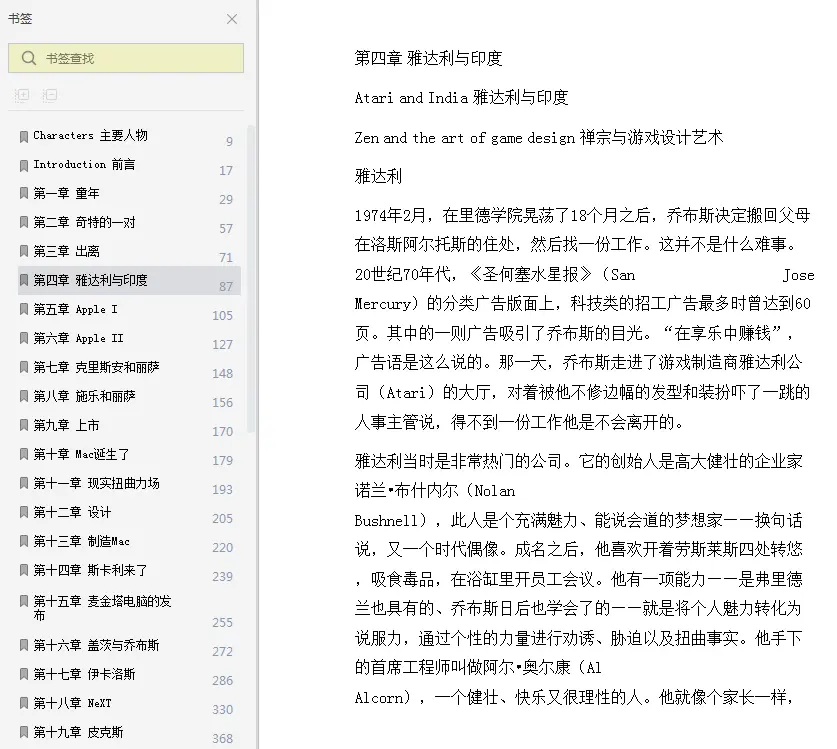
Task: Click the 雅达利 subheading in document
Action: [378, 176]
